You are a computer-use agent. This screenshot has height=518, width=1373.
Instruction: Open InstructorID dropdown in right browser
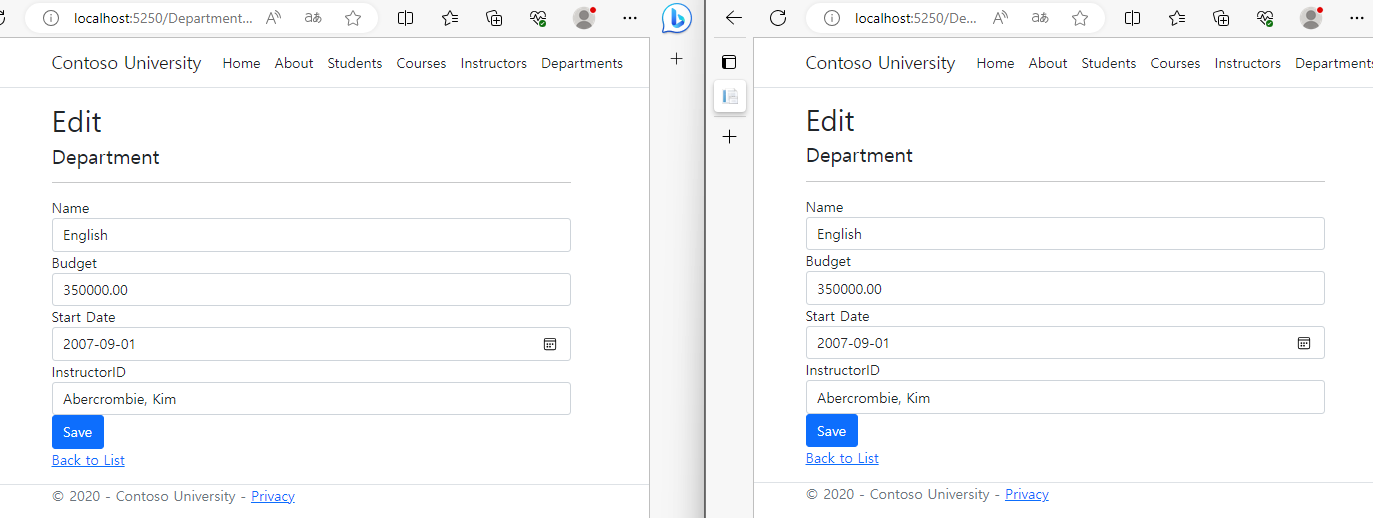[x=1065, y=397]
